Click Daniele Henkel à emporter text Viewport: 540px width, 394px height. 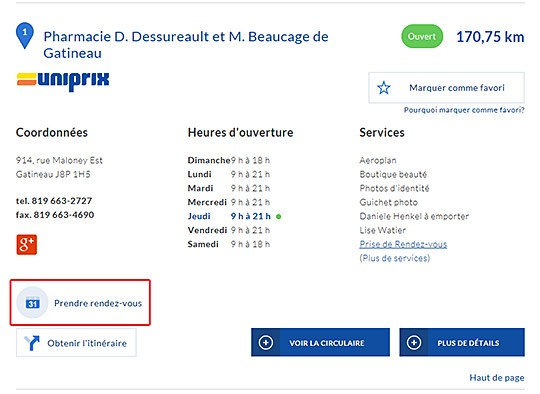pyautogui.click(x=414, y=216)
